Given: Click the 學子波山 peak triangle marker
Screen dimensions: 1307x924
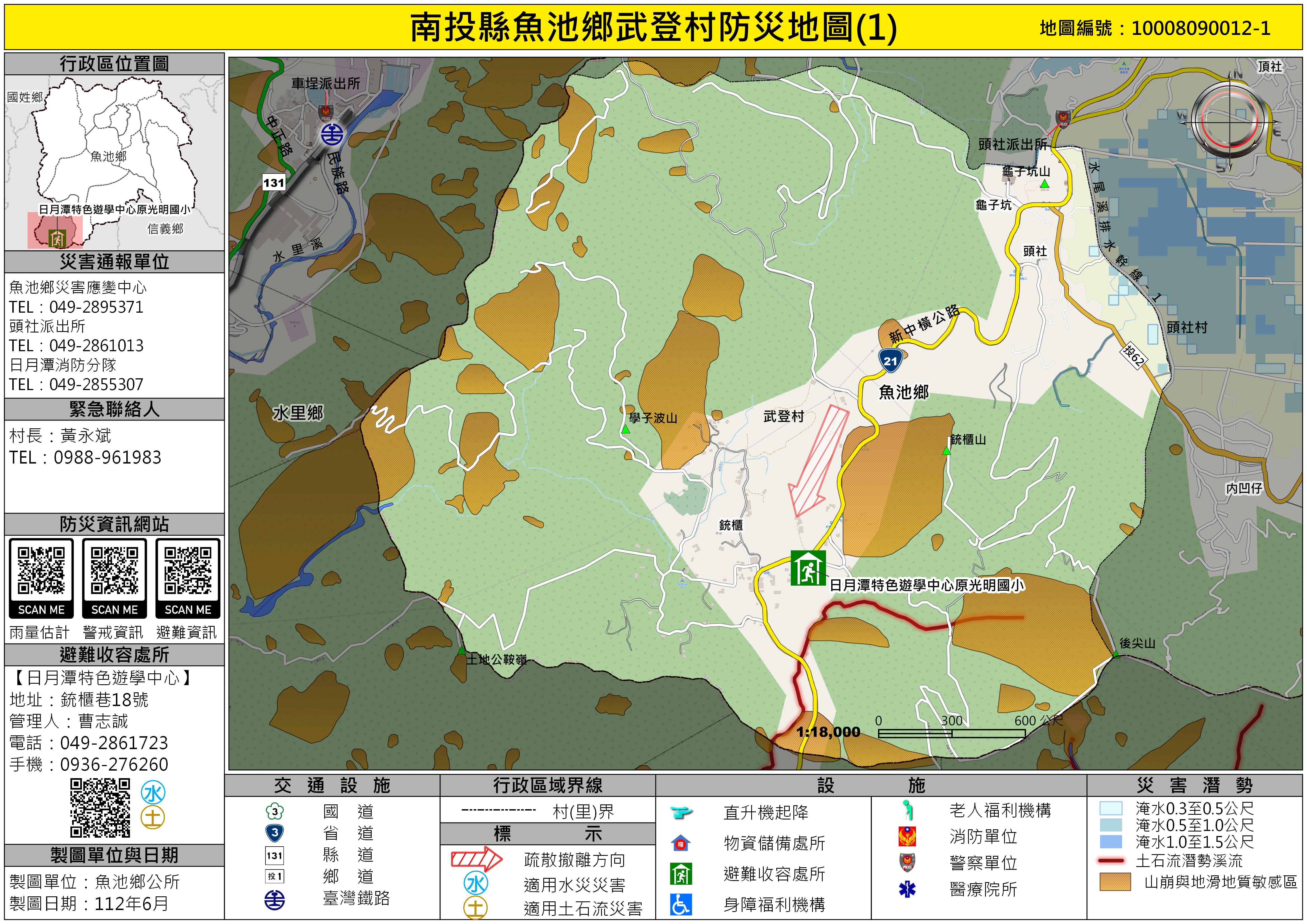Looking at the screenshot, I should [x=626, y=430].
